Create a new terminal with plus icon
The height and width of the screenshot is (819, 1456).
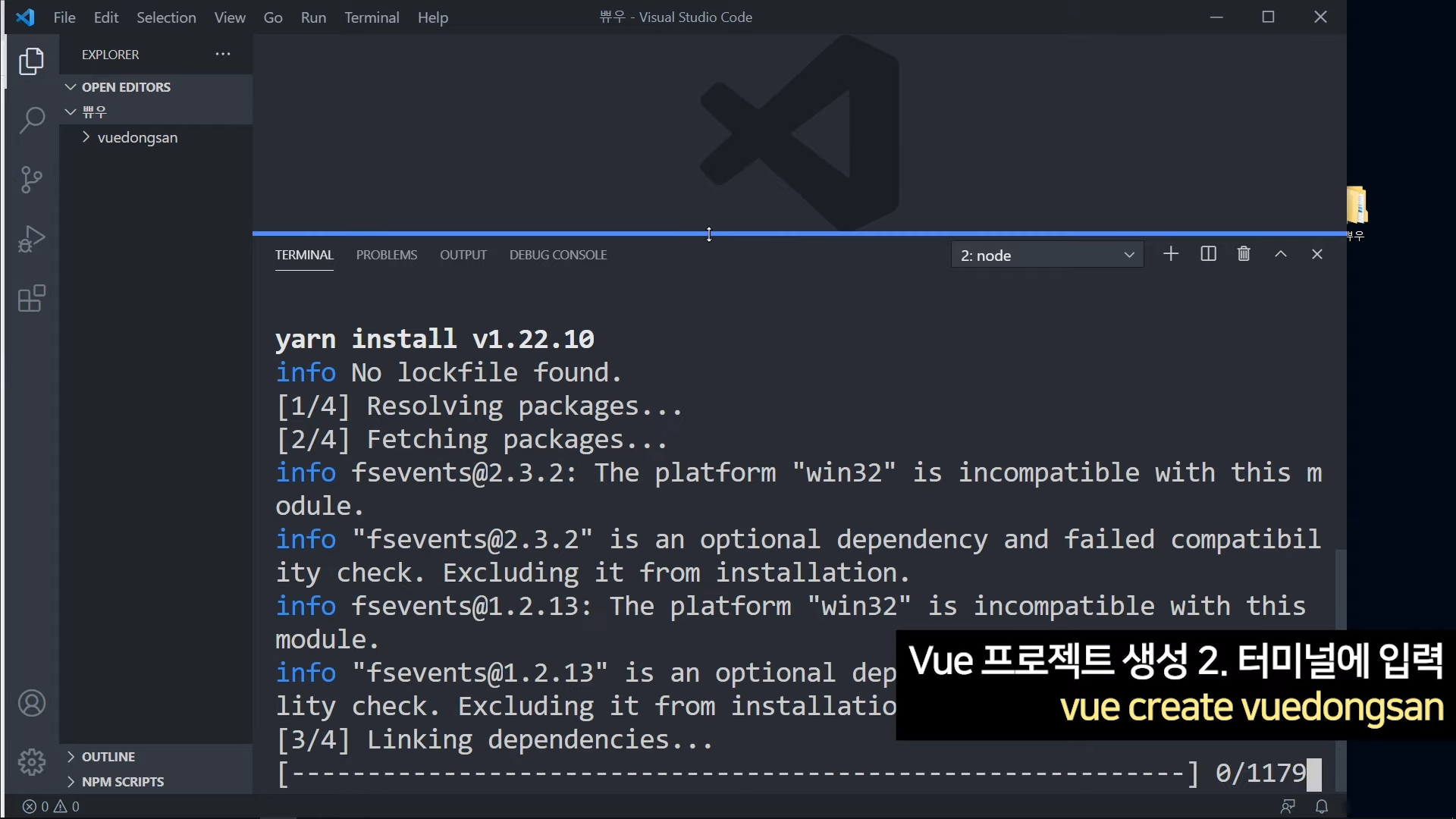[x=1171, y=254]
